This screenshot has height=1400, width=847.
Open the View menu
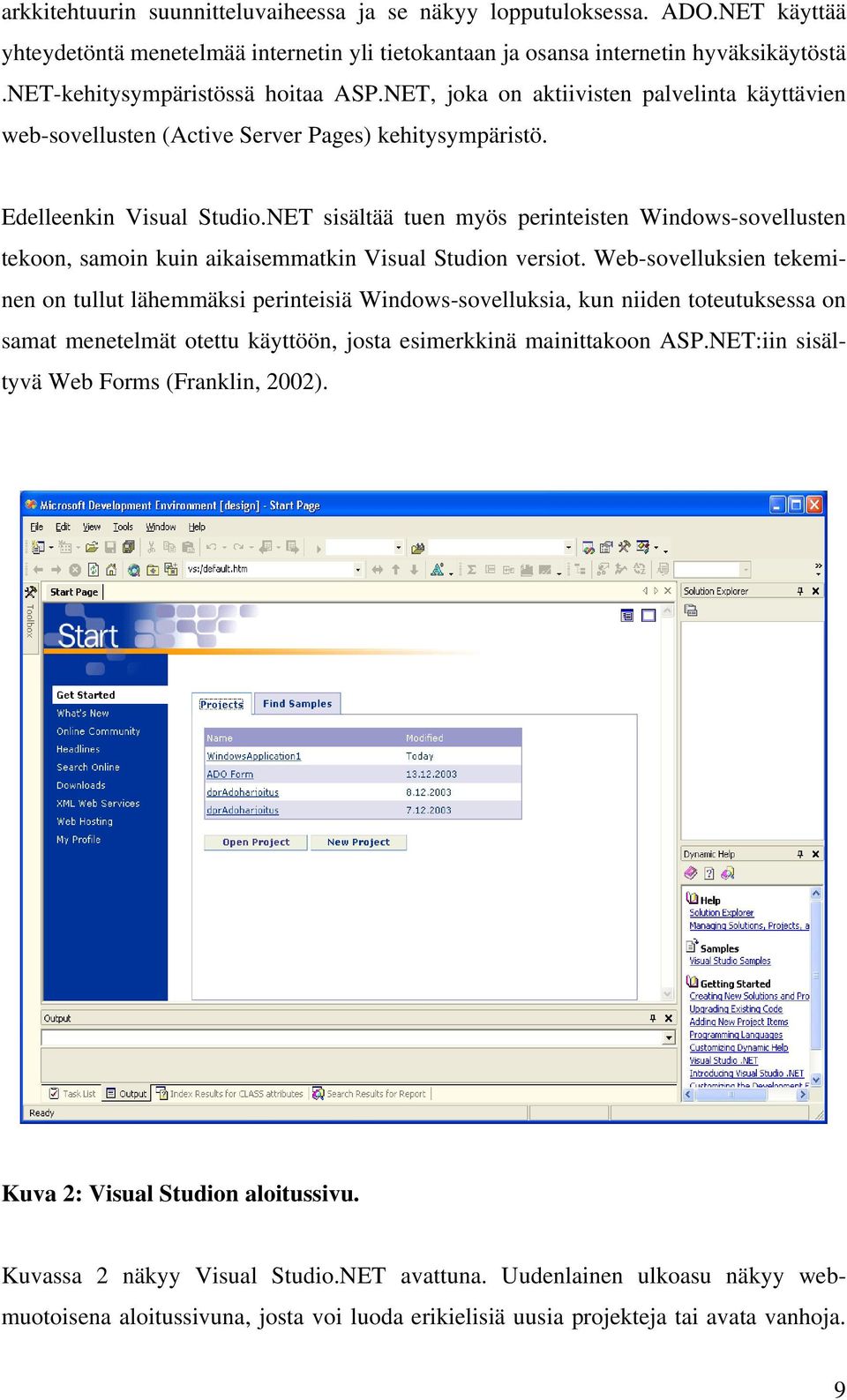(x=92, y=527)
